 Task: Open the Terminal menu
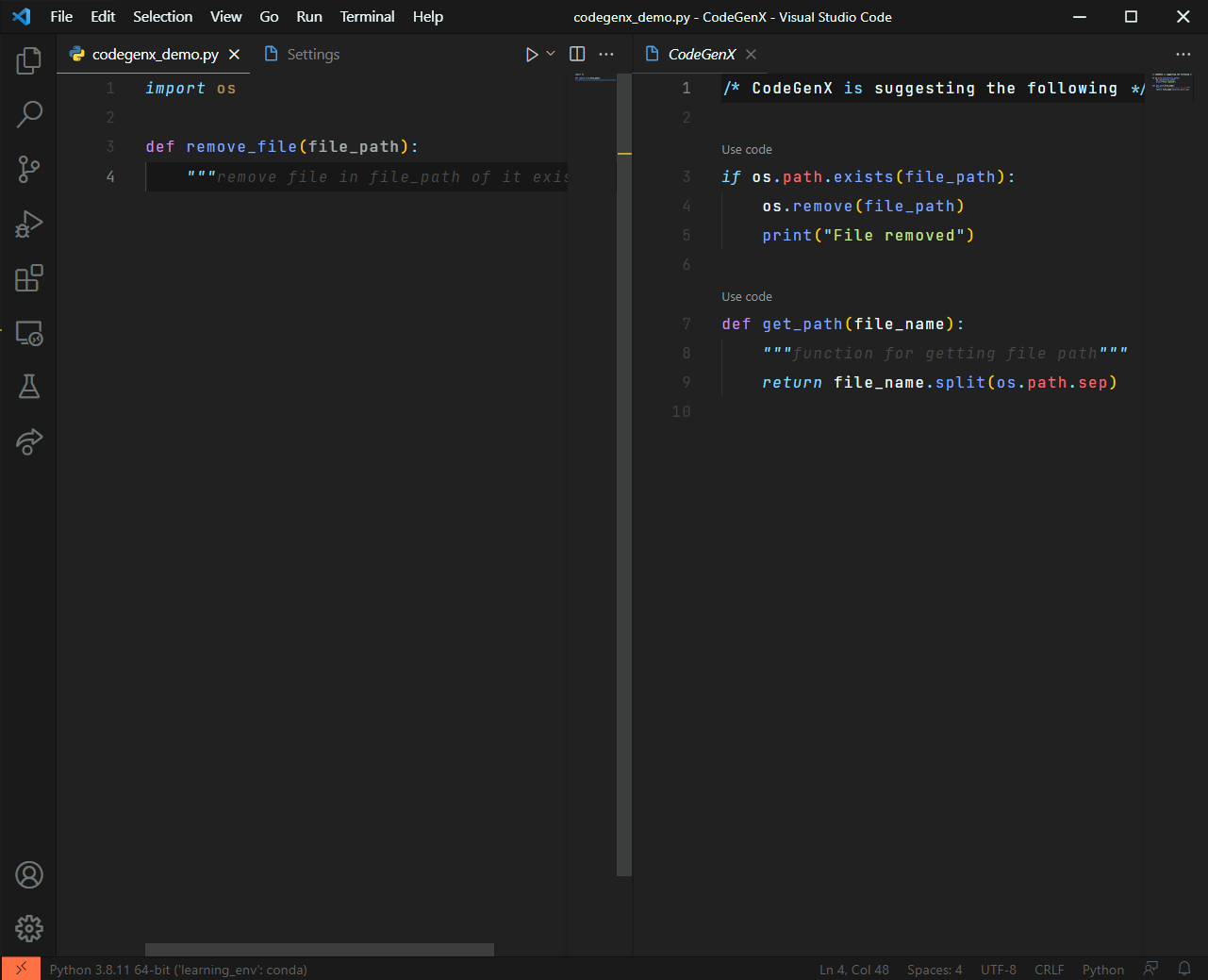tap(367, 17)
